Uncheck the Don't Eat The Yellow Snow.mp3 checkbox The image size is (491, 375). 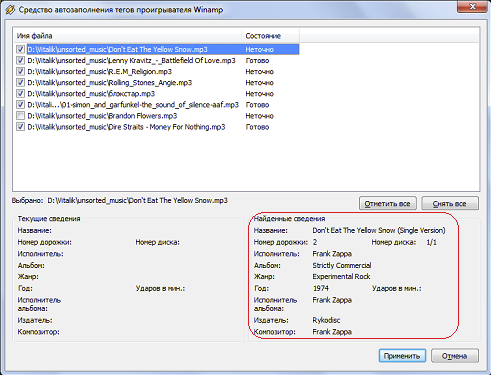[x=21, y=49]
